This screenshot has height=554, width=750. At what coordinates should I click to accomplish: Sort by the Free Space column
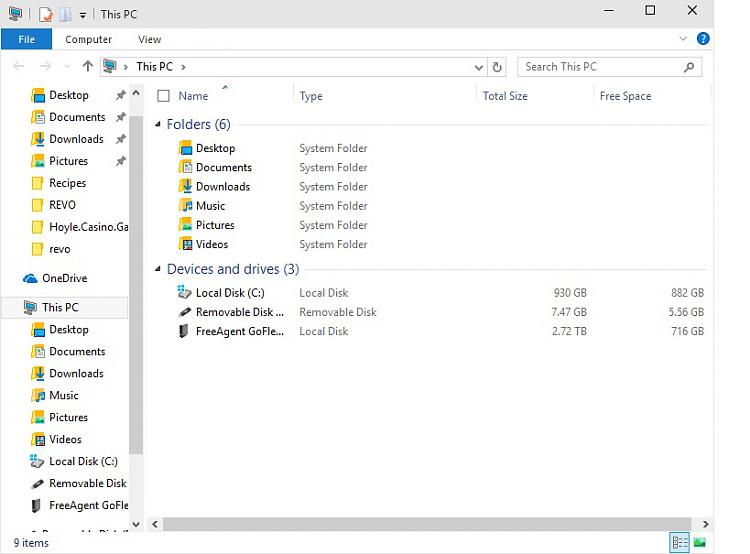click(x=625, y=96)
